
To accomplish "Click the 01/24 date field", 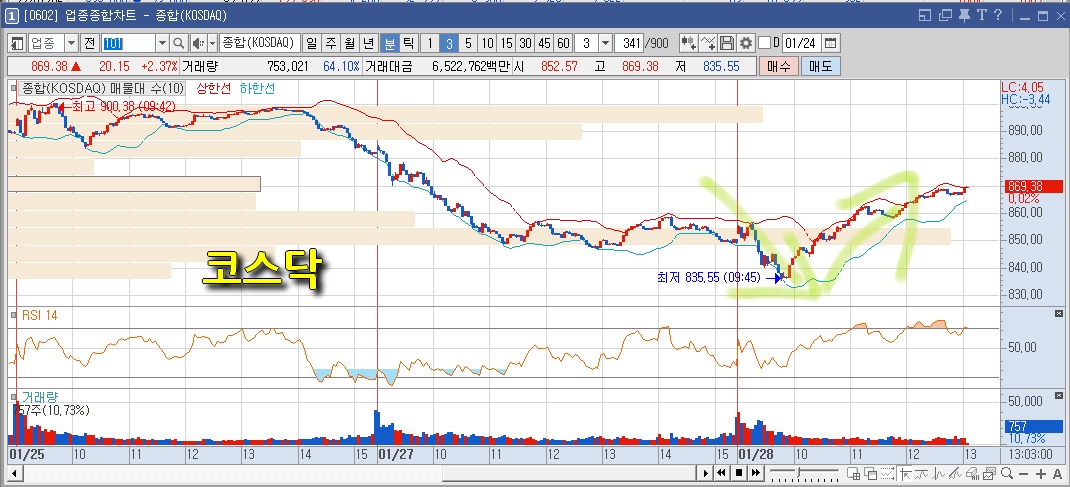I will 801,44.
